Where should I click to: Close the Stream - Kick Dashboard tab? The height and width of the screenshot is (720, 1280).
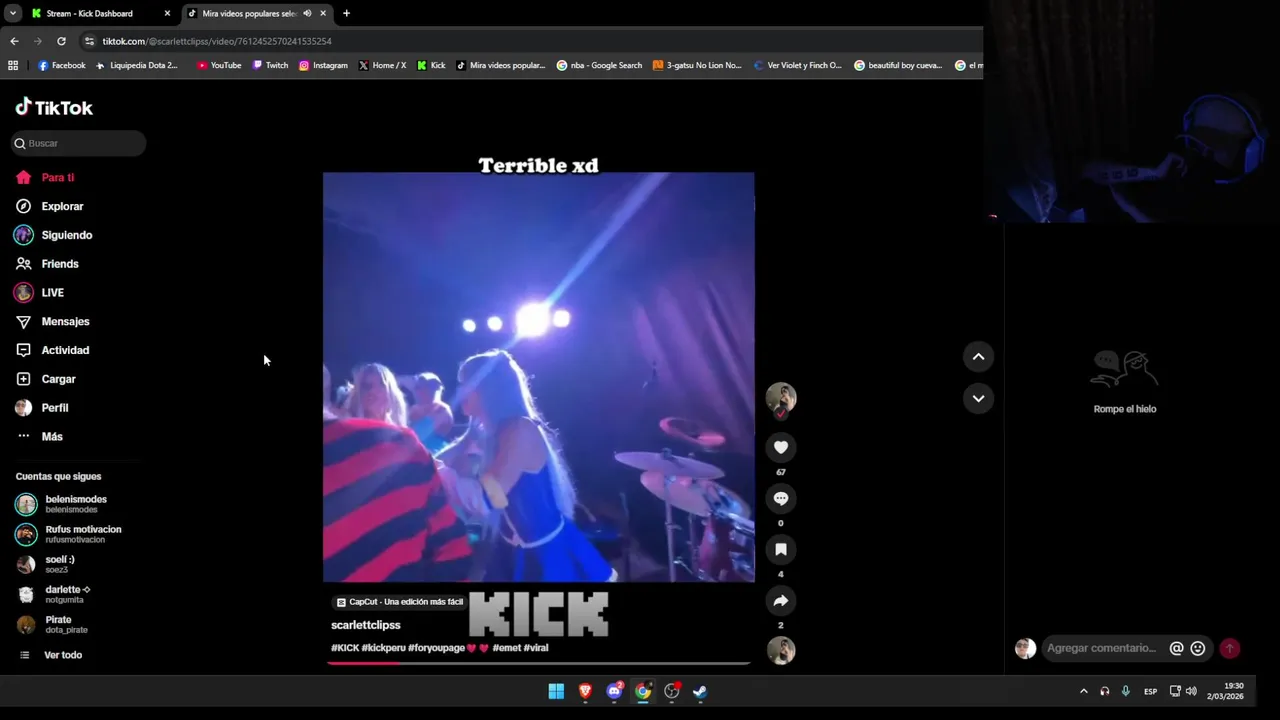tap(167, 13)
